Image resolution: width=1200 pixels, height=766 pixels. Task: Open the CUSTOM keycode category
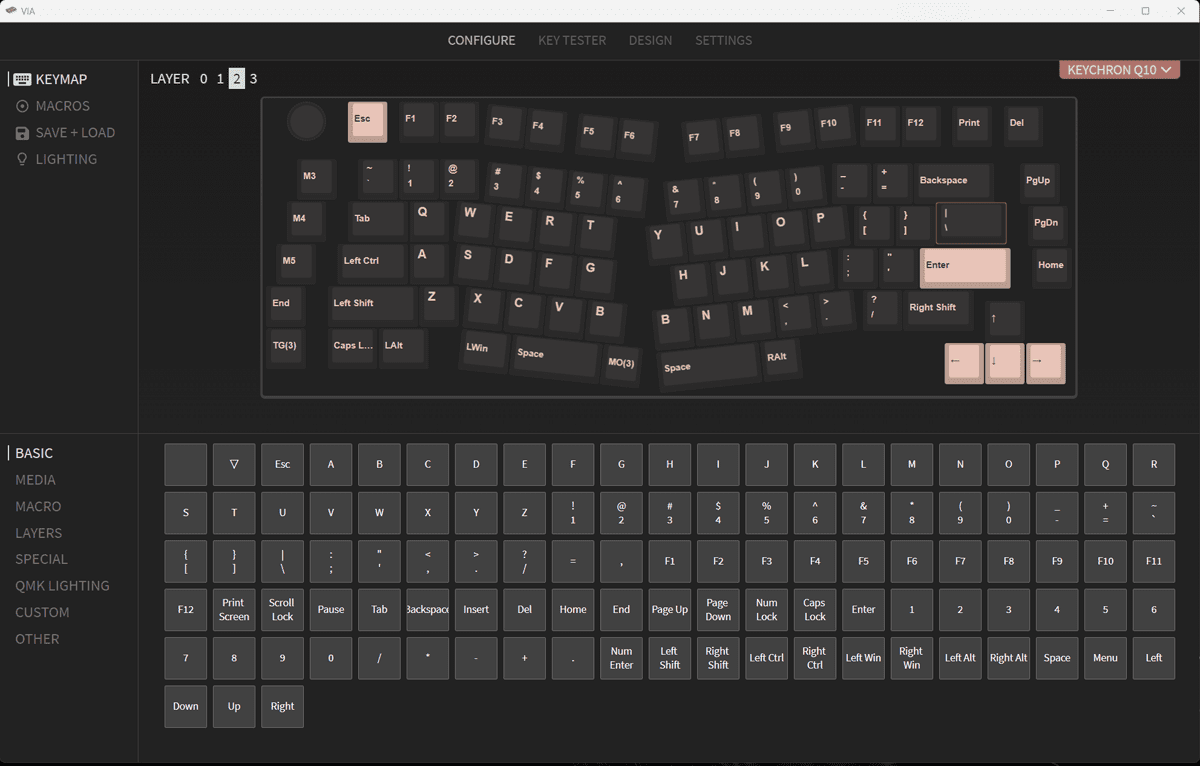pyautogui.click(x=42, y=612)
